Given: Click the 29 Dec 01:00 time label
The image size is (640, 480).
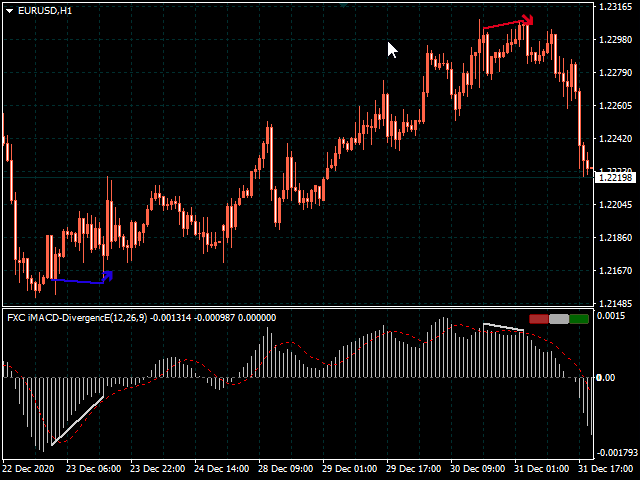Looking at the screenshot, I should (x=349, y=469).
